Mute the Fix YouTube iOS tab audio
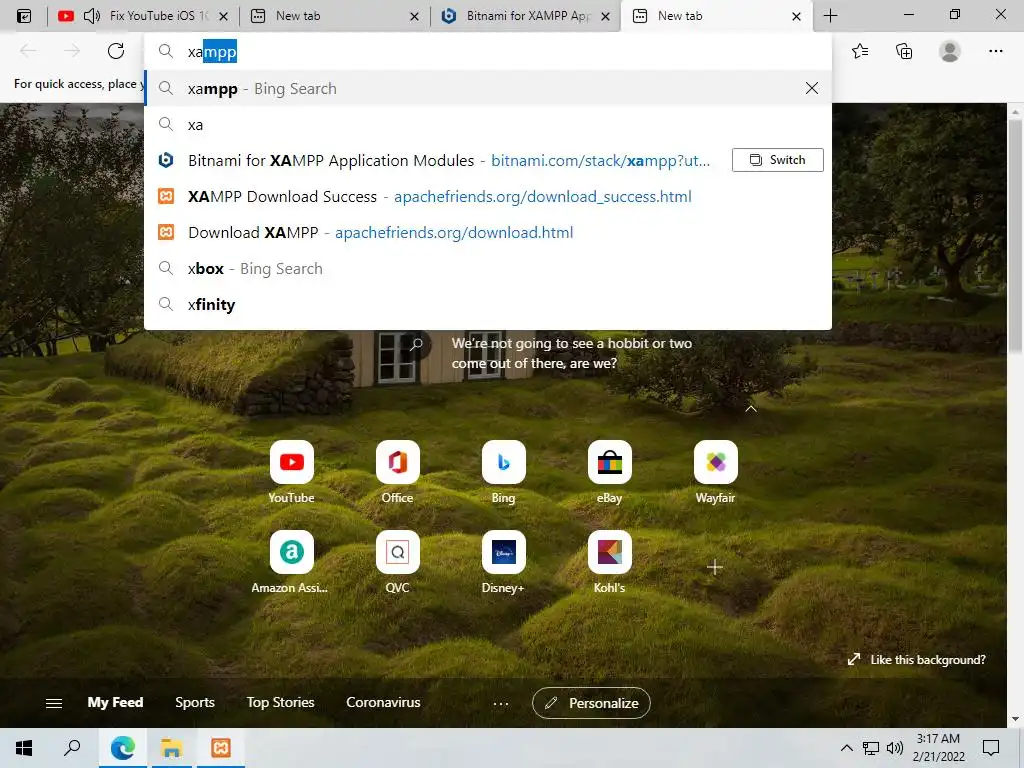This screenshot has width=1024, height=768. (x=92, y=16)
